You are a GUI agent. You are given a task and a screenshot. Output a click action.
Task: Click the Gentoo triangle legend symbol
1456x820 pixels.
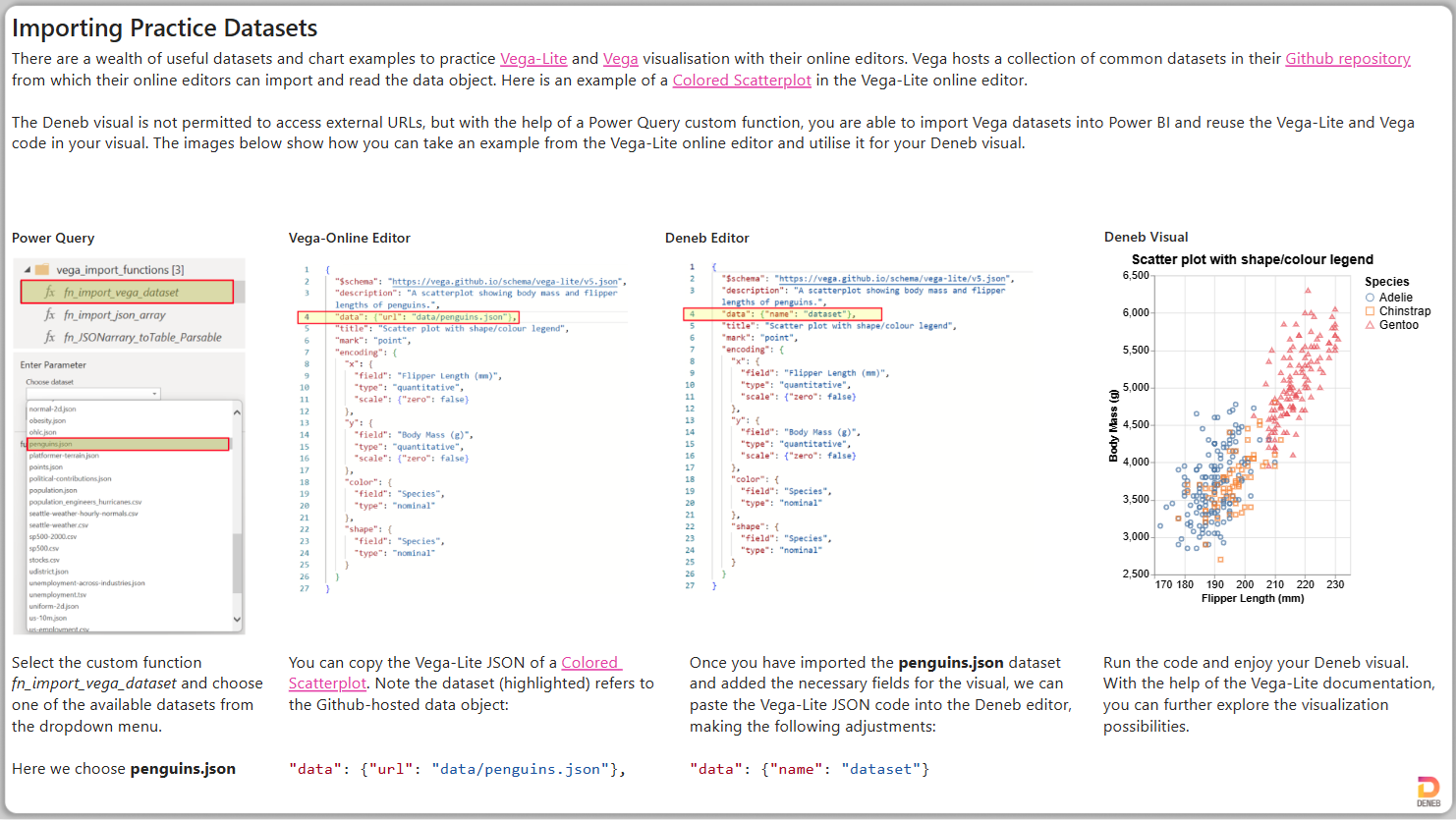1371,325
